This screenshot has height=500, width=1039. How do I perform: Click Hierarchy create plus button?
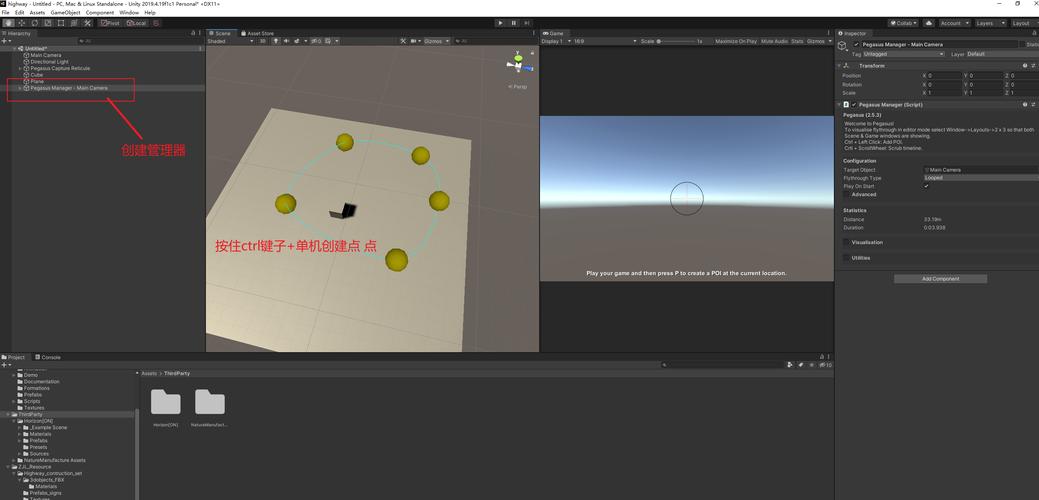click(5, 41)
